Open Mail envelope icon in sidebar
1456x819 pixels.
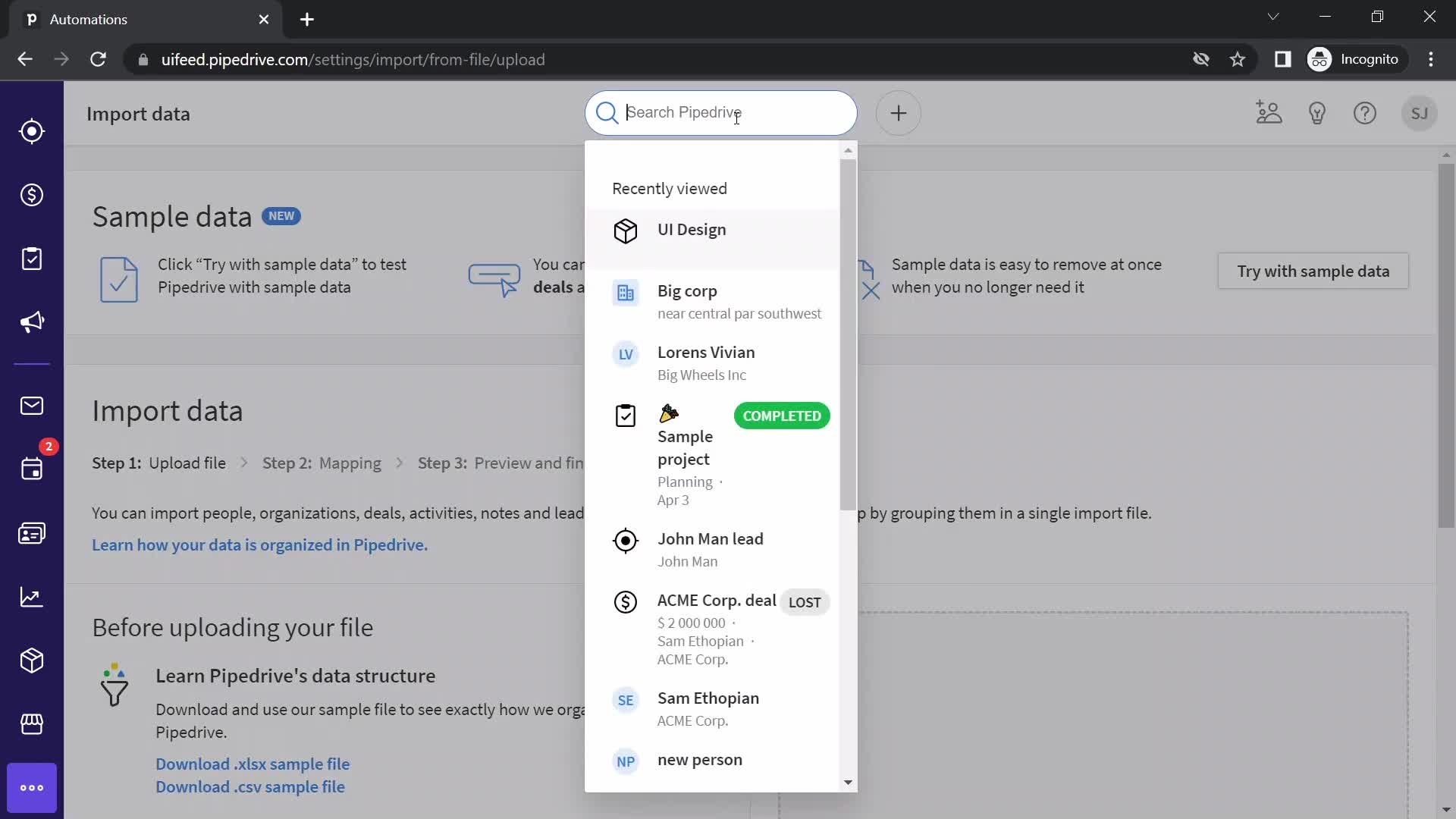coord(32,406)
